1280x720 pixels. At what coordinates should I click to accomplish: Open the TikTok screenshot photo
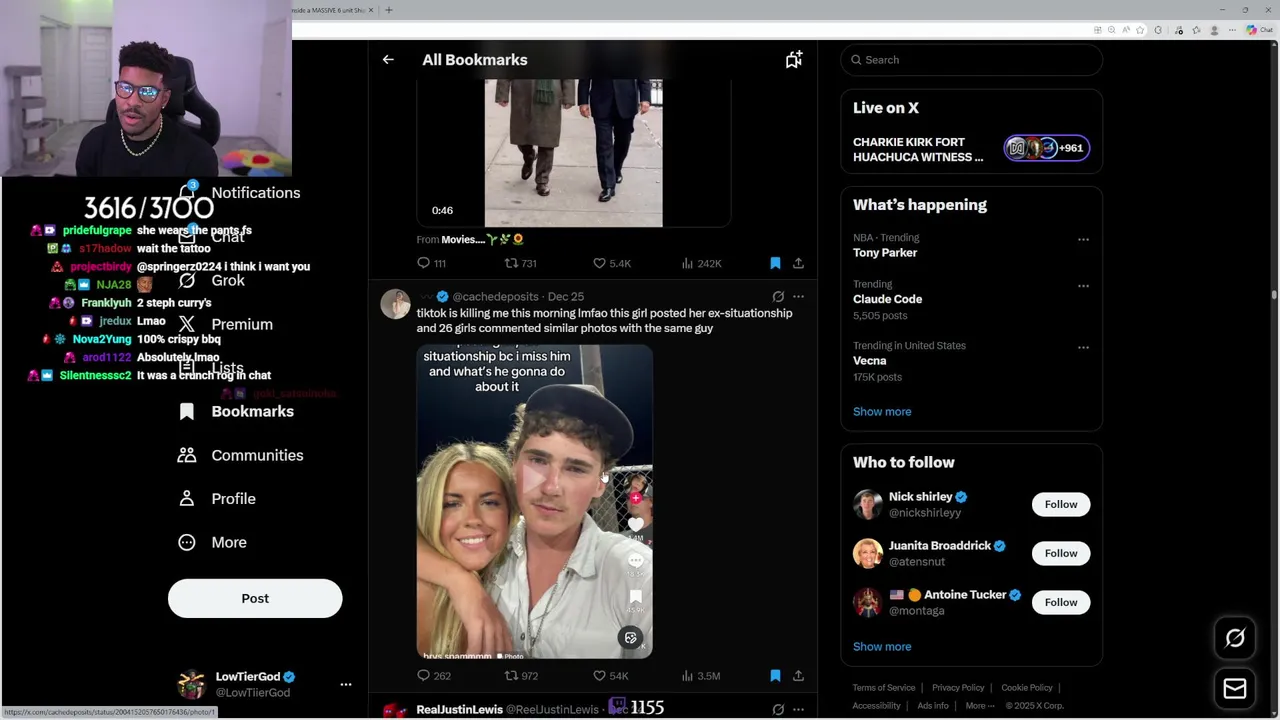tap(535, 501)
